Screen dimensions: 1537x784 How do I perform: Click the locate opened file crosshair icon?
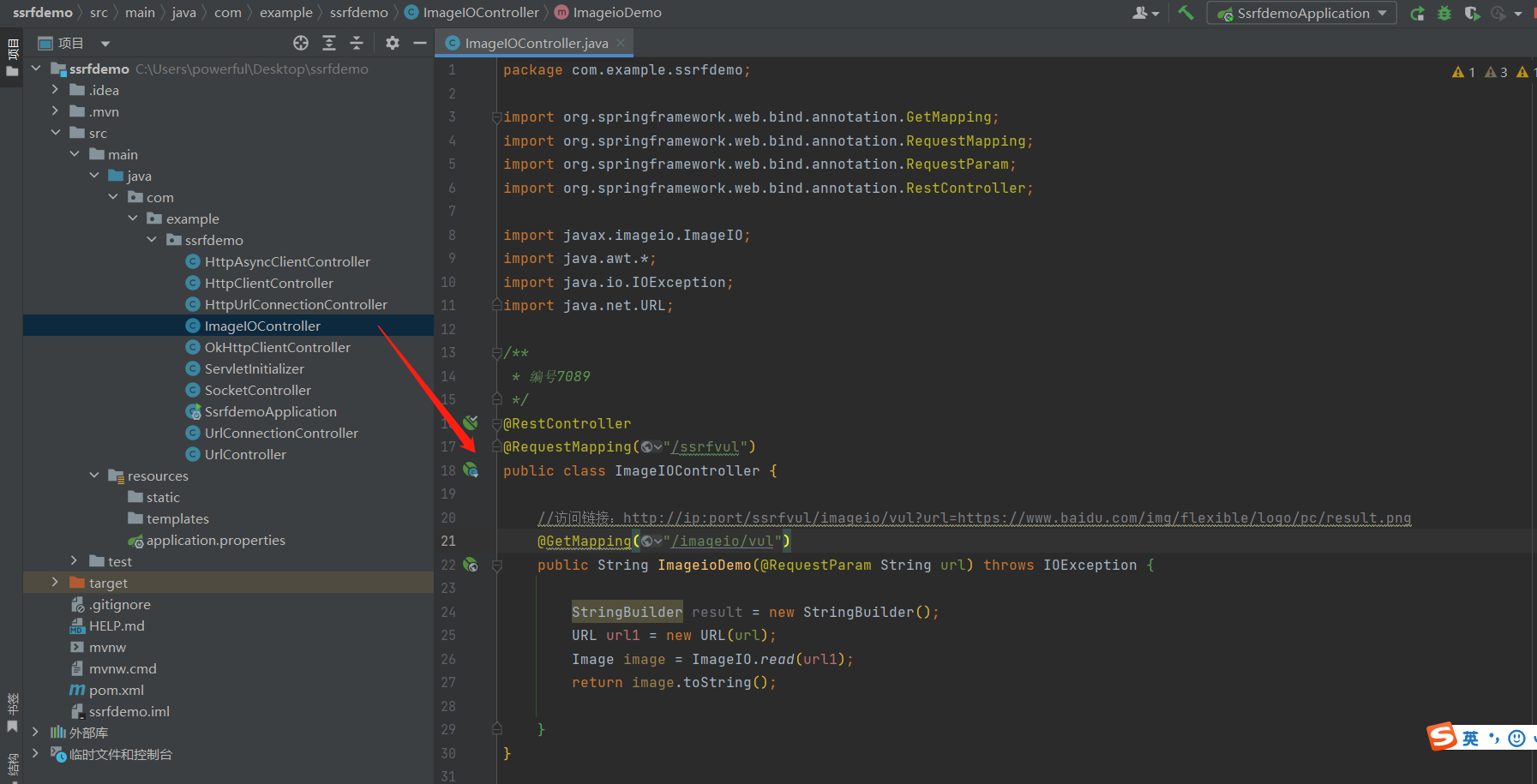pos(300,43)
